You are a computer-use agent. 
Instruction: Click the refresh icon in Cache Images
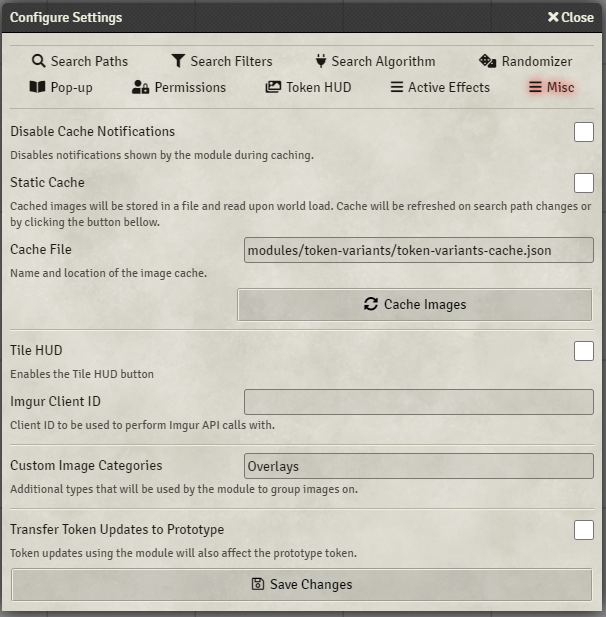371,304
